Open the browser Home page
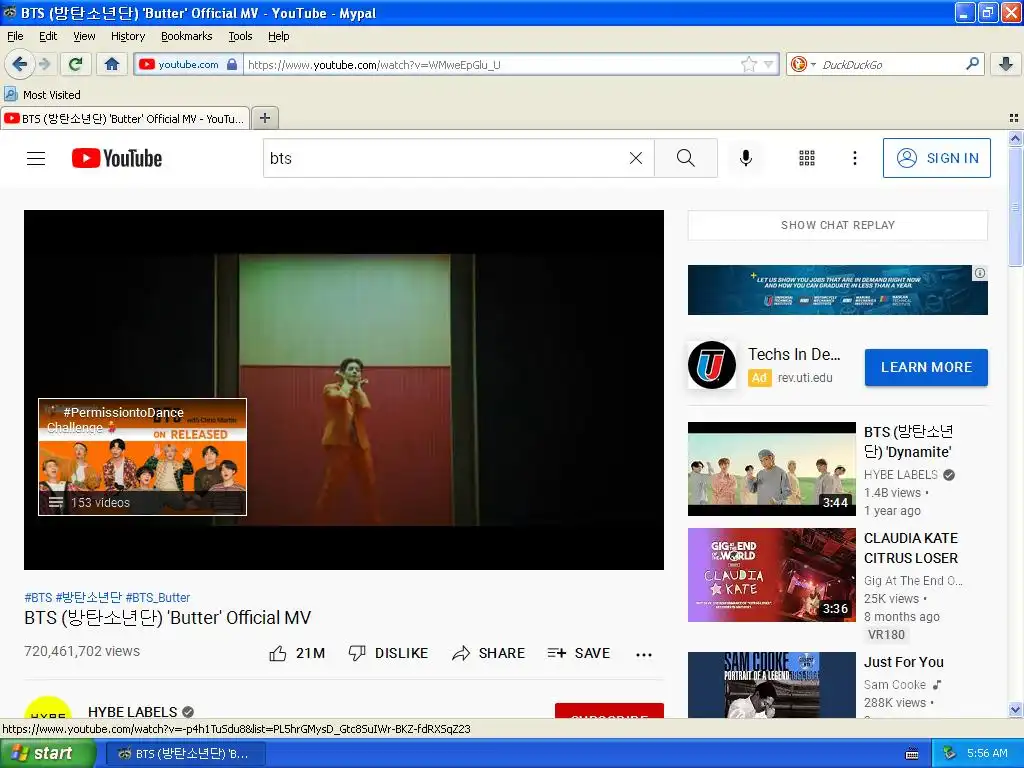The width and height of the screenshot is (1024, 768). click(112, 64)
